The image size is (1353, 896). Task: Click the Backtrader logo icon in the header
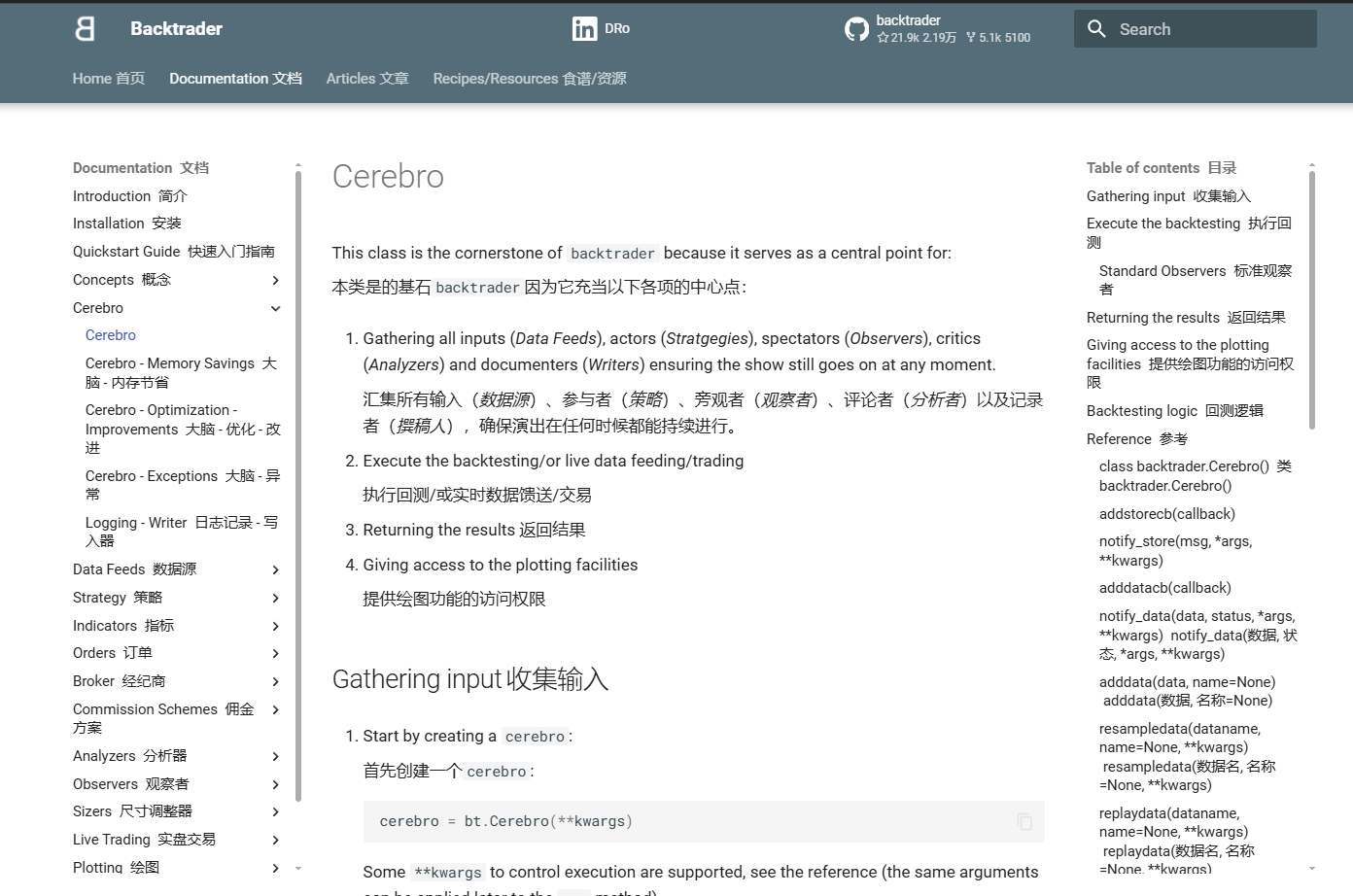[86, 29]
